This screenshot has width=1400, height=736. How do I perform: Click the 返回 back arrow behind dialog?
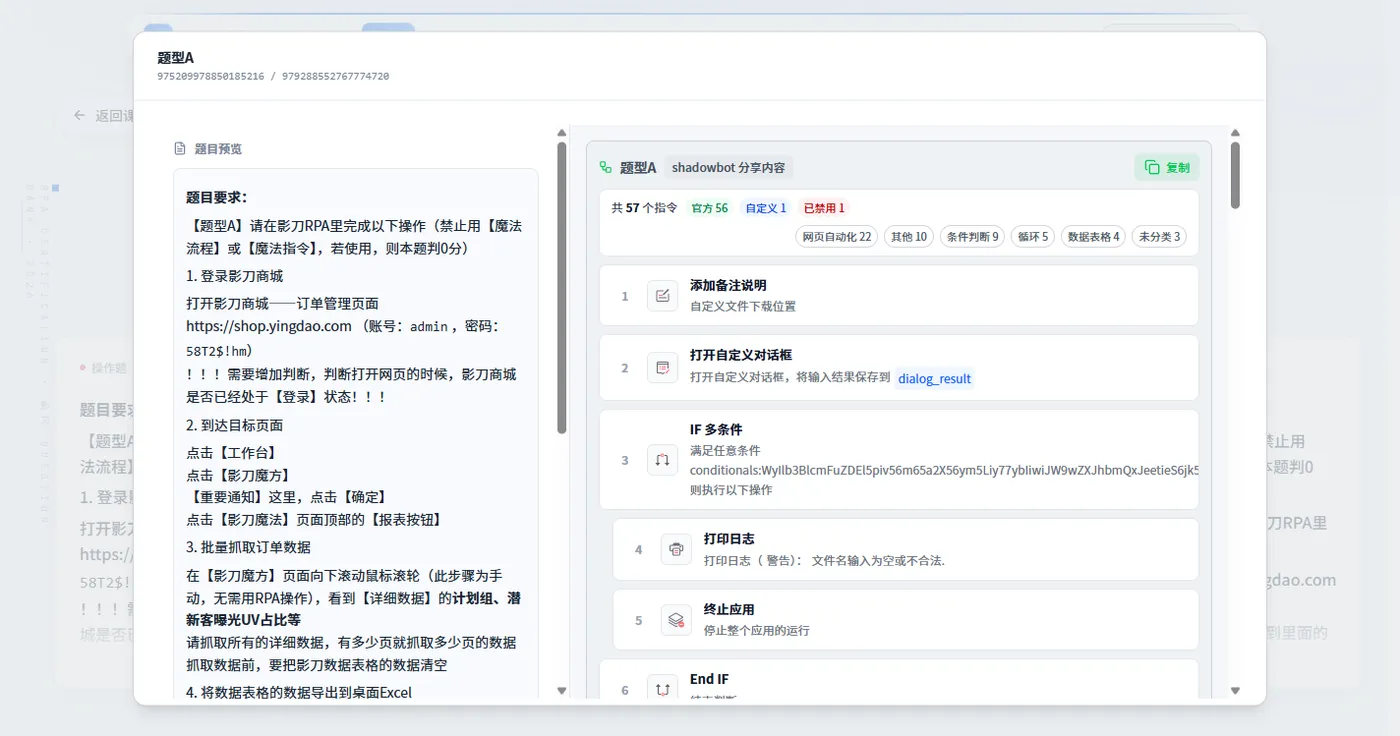pyautogui.click(x=79, y=115)
